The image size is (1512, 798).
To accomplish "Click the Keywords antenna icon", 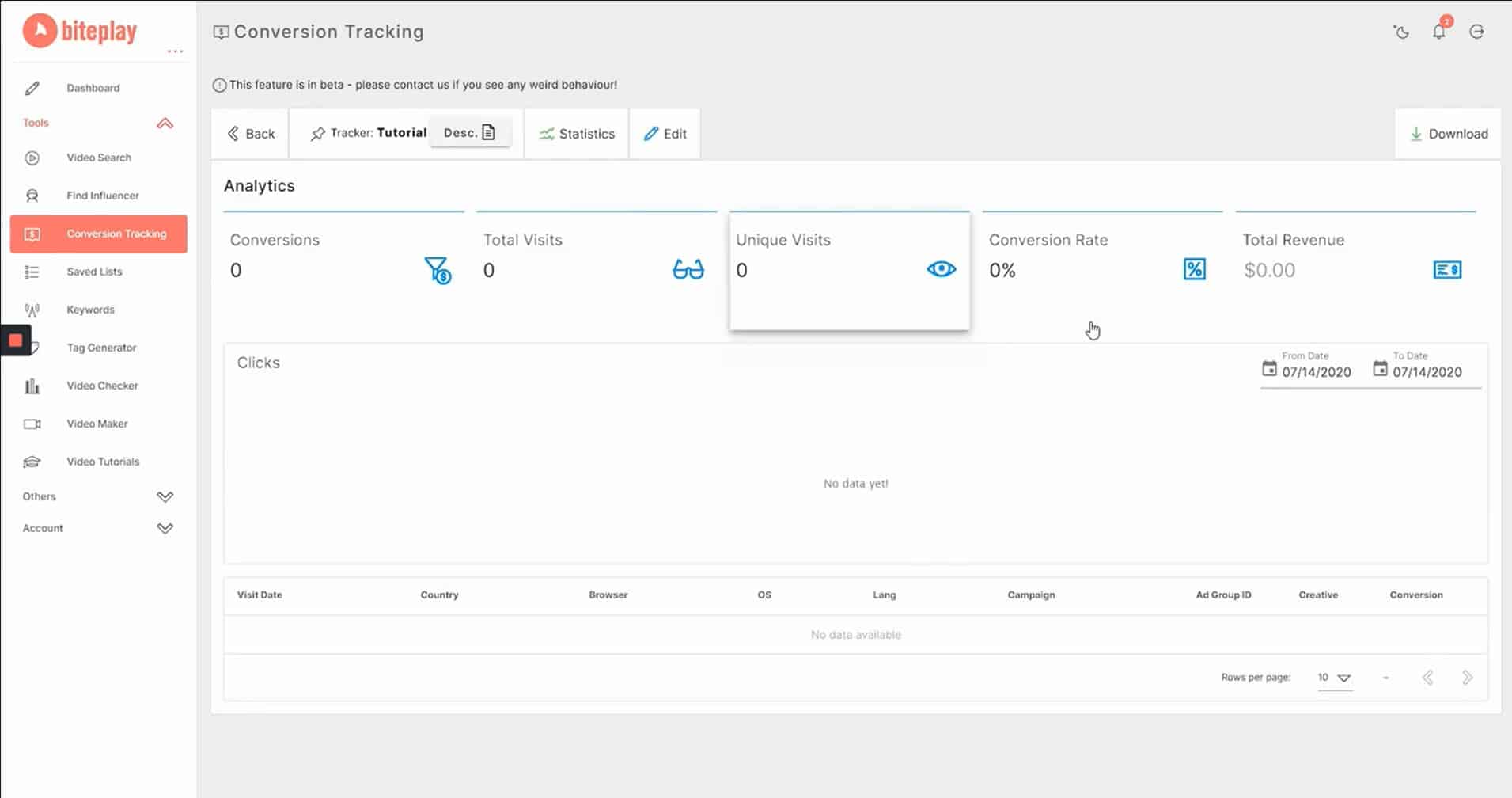I will point(32,310).
